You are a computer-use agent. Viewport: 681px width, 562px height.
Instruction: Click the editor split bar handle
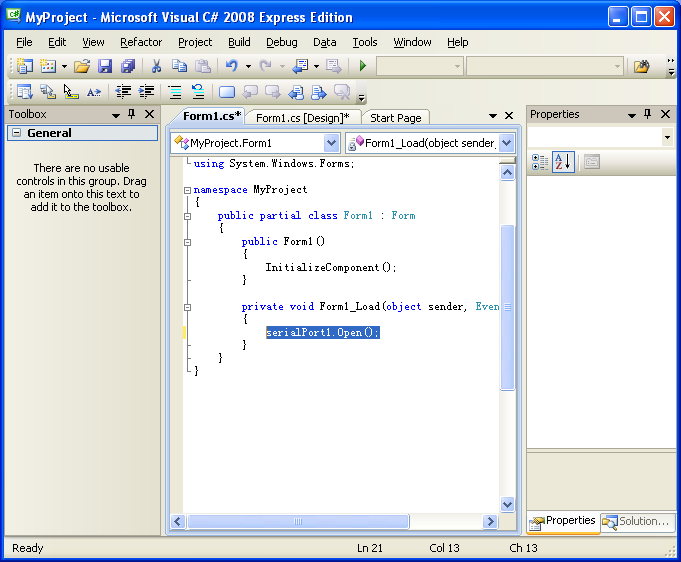507,161
